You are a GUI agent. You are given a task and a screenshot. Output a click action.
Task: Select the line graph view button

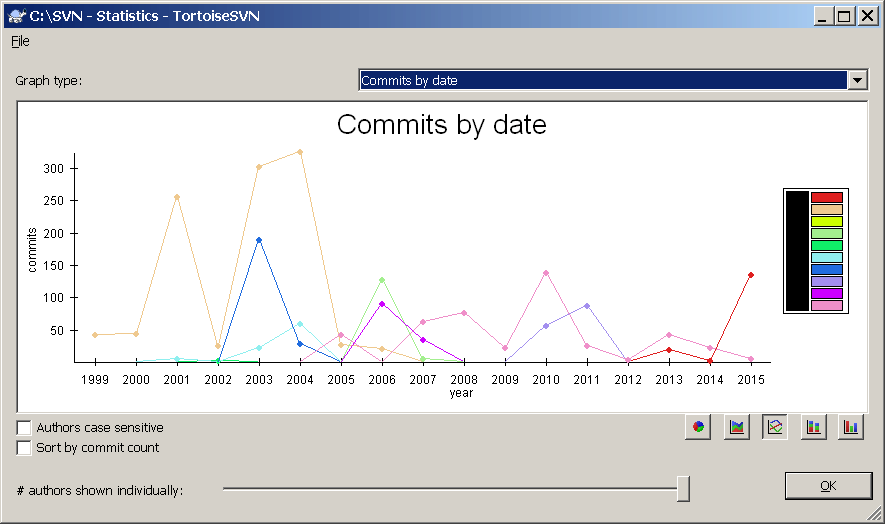coord(775,427)
